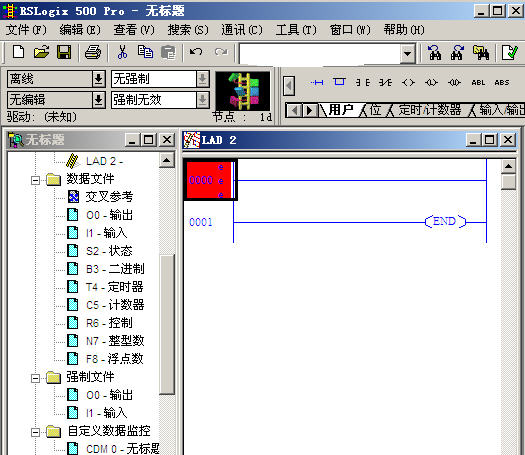The image size is (525, 455).
Task: Click the LAD 2 window scroll-up arrow
Action: (509, 166)
